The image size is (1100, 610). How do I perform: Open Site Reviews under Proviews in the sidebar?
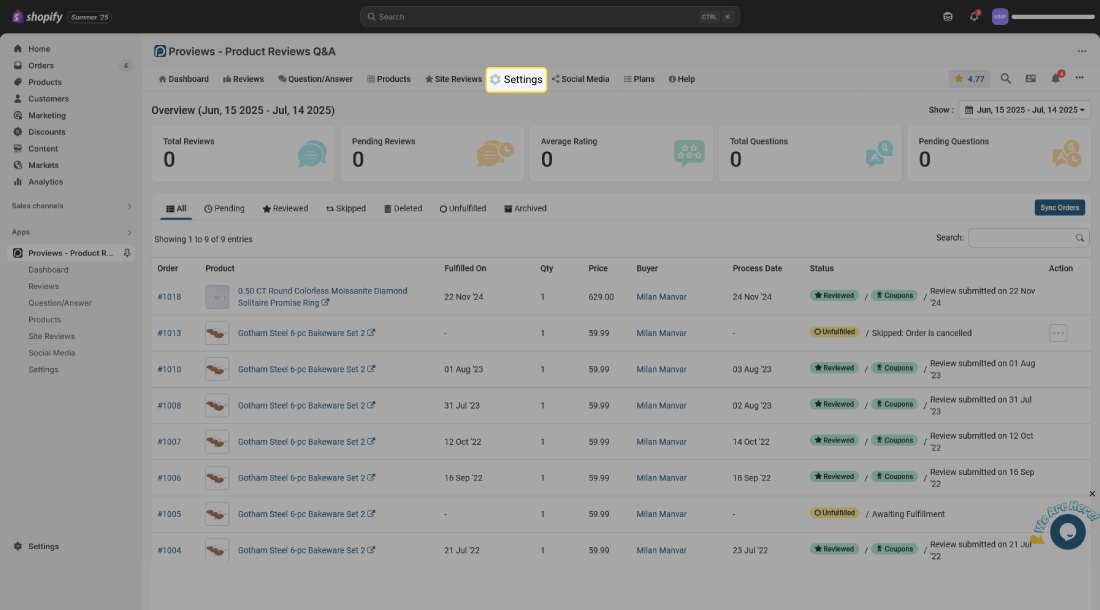click(x=51, y=337)
